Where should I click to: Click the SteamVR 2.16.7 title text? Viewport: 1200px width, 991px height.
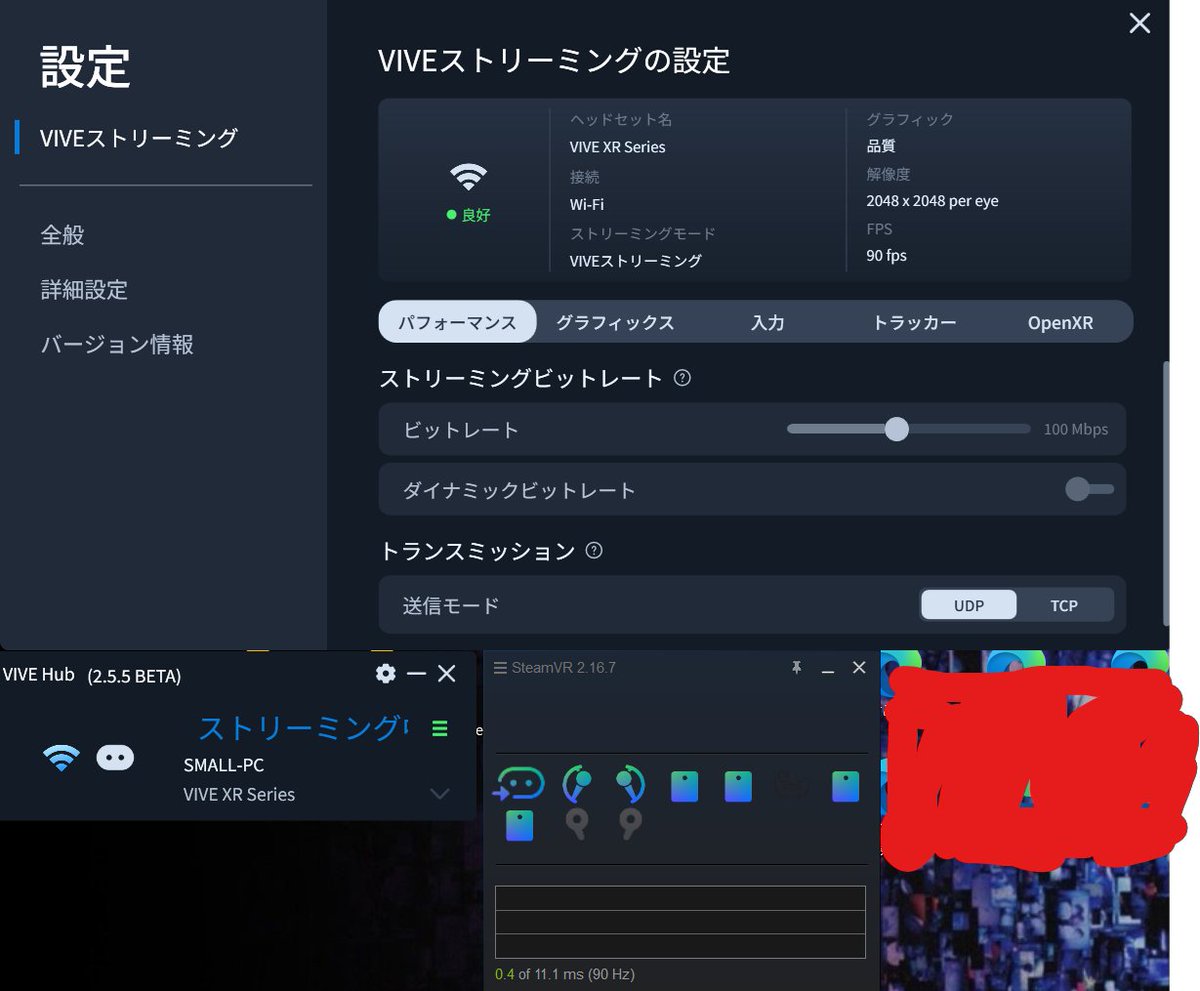(563, 668)
